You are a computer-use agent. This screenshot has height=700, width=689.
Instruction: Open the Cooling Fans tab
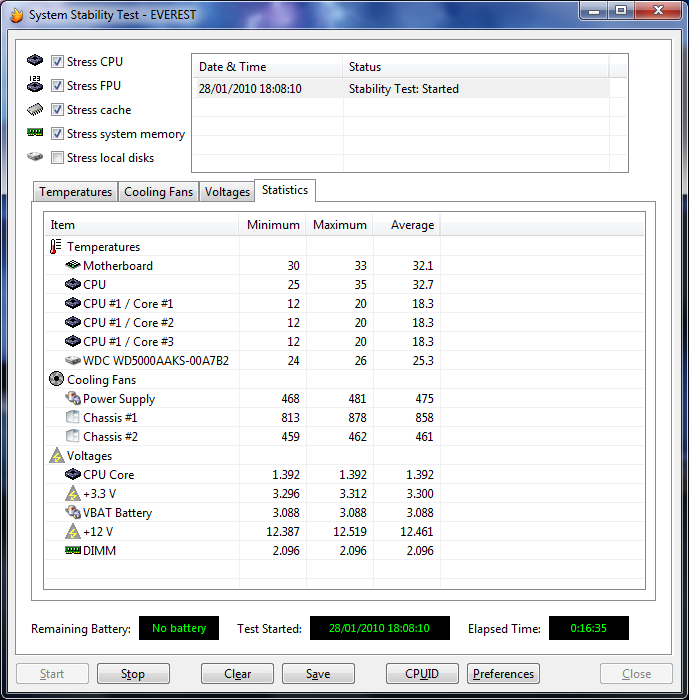(158, 192)
